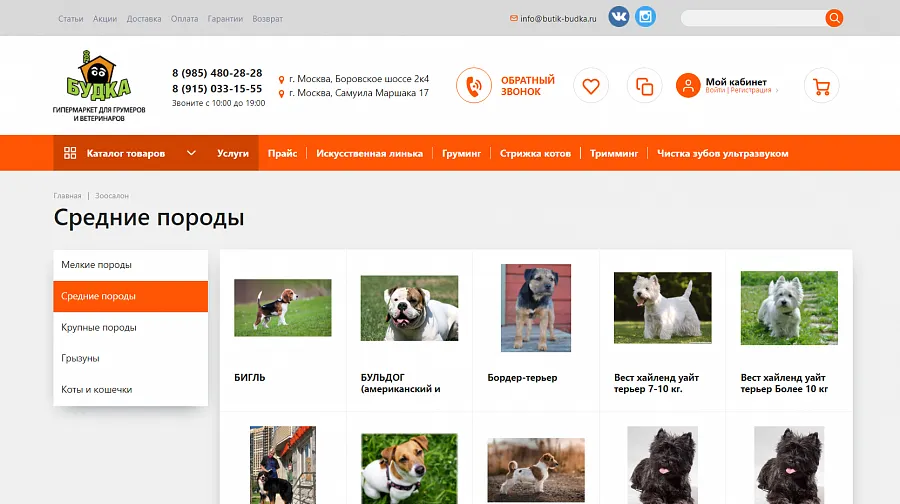Click the Главная breadcrumb
900x504 pixels.
coord(67,196)
